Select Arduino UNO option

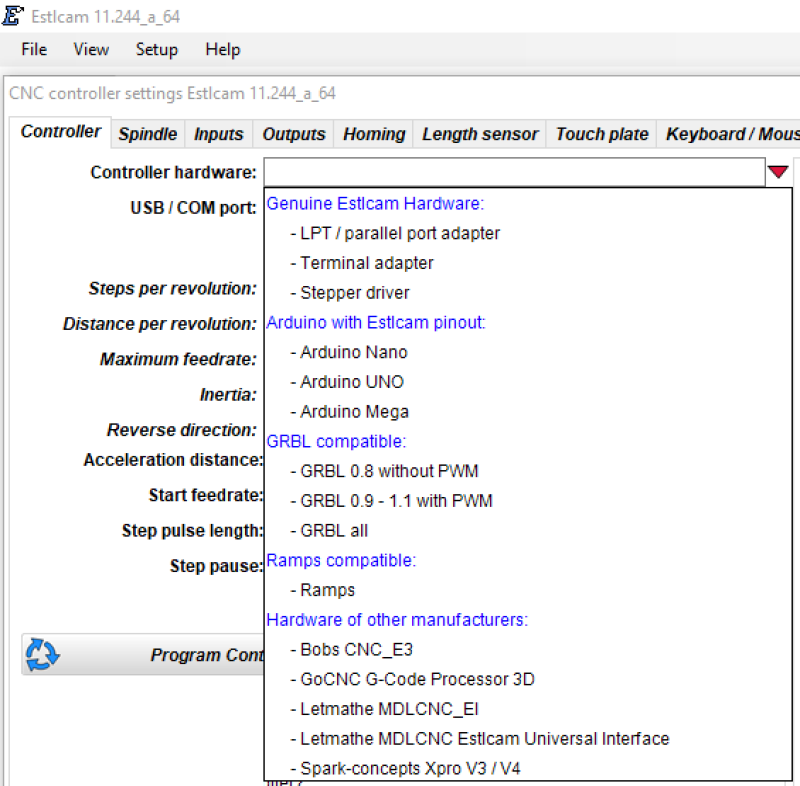point(528,382)
